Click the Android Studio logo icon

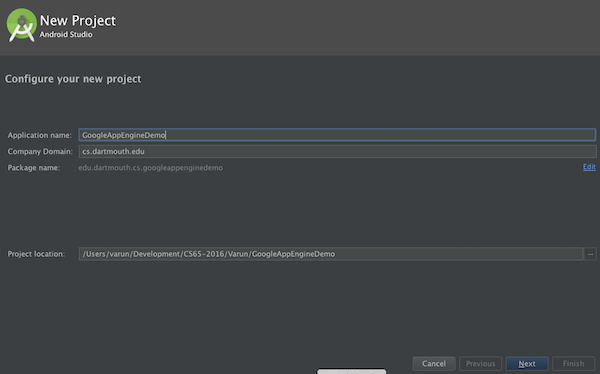click(x=21, y=25)
